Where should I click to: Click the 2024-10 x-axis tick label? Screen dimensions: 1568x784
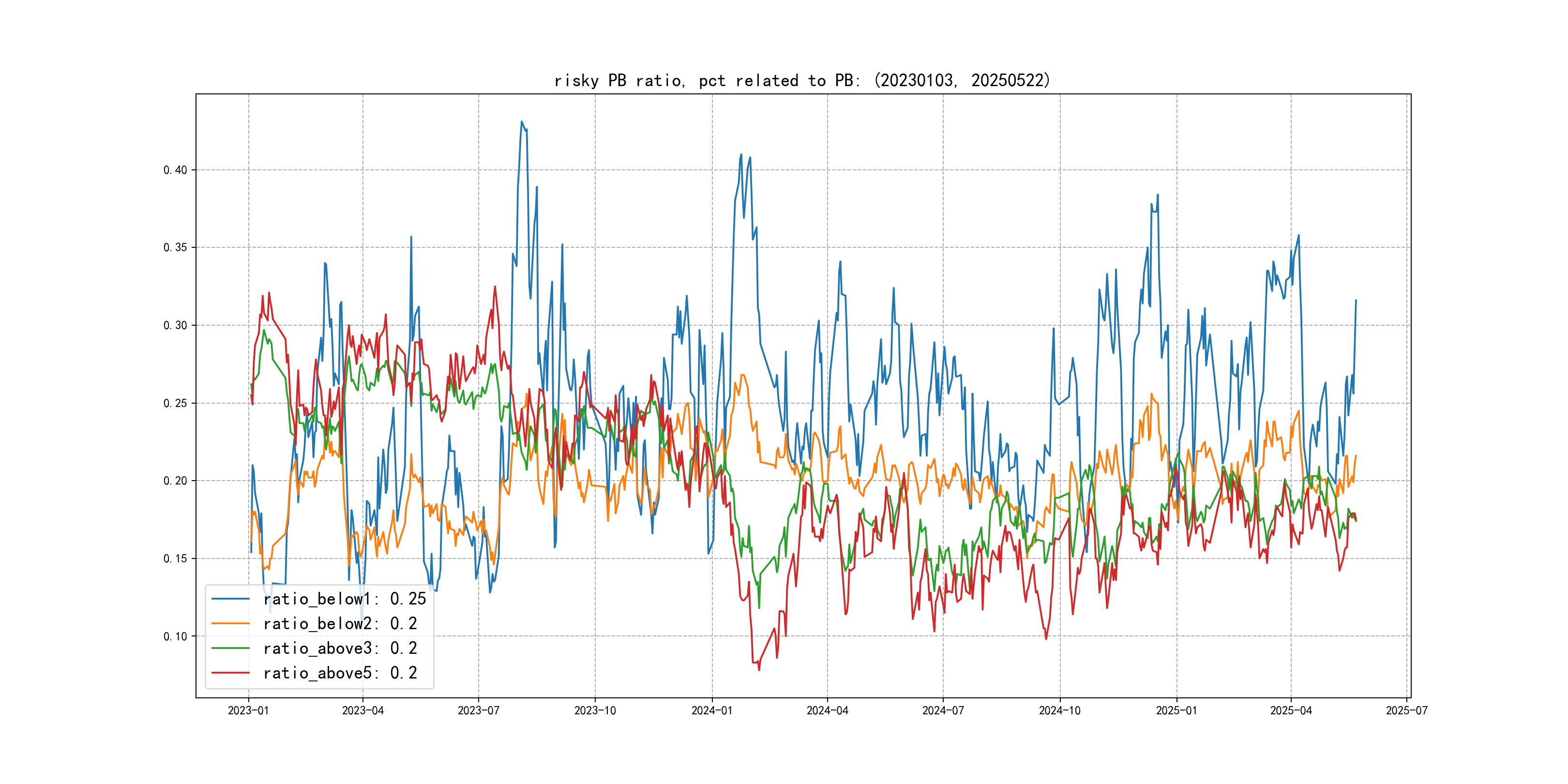pyautogui.click(x=1060, y=711)
